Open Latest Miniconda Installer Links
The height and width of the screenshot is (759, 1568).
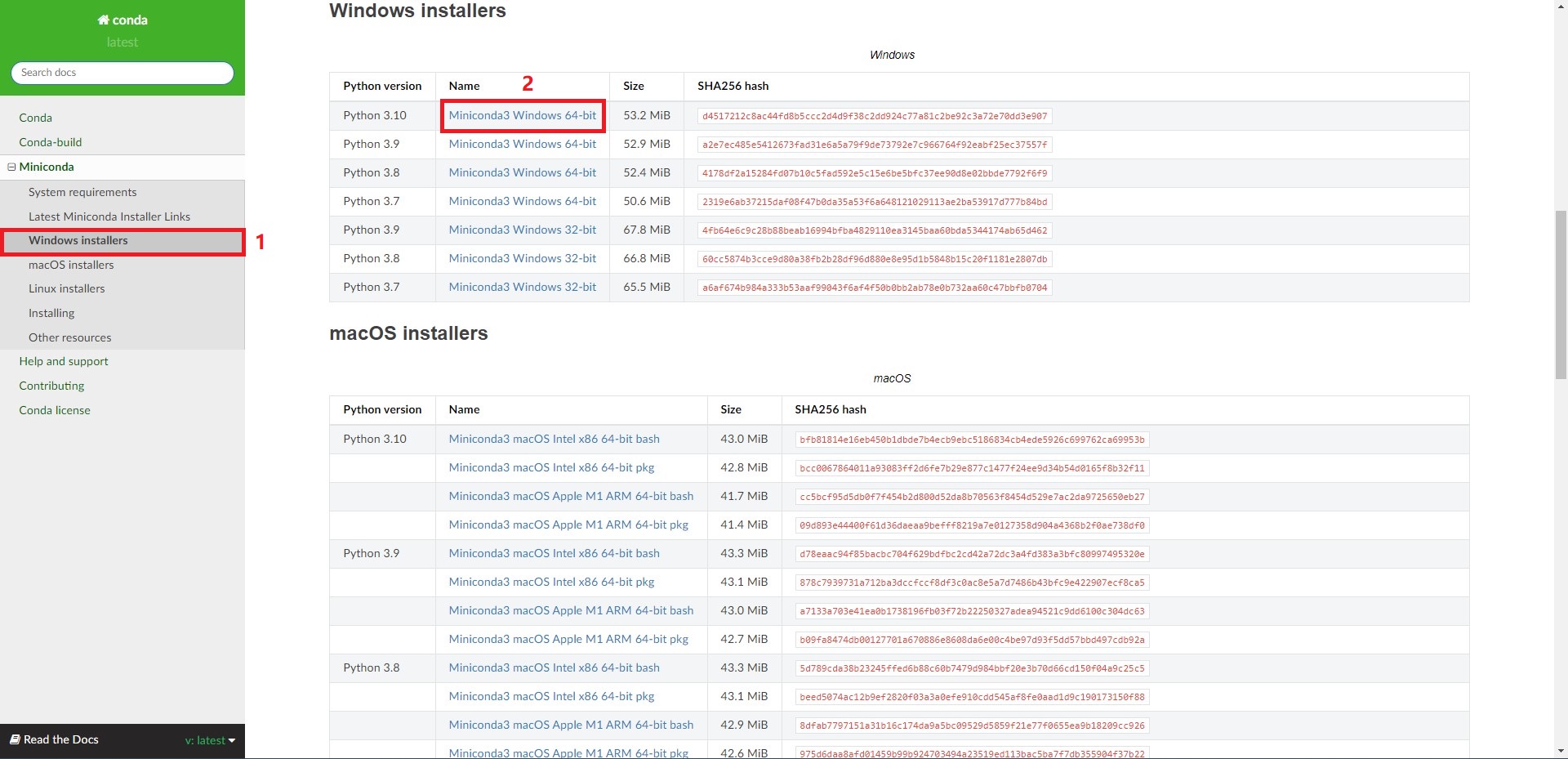click(x=109, y=217)
